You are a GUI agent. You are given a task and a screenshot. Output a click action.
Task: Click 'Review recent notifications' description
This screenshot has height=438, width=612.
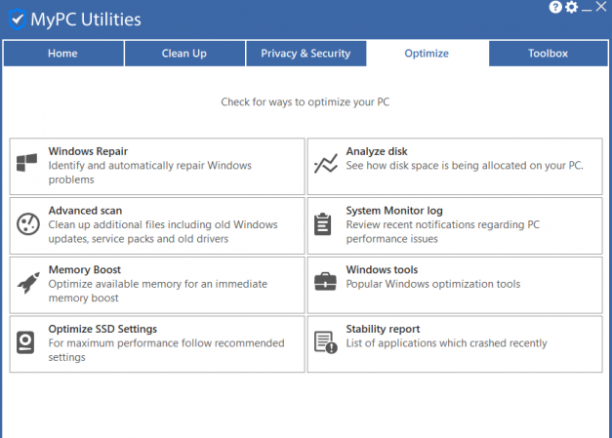(x=443, y=232)
